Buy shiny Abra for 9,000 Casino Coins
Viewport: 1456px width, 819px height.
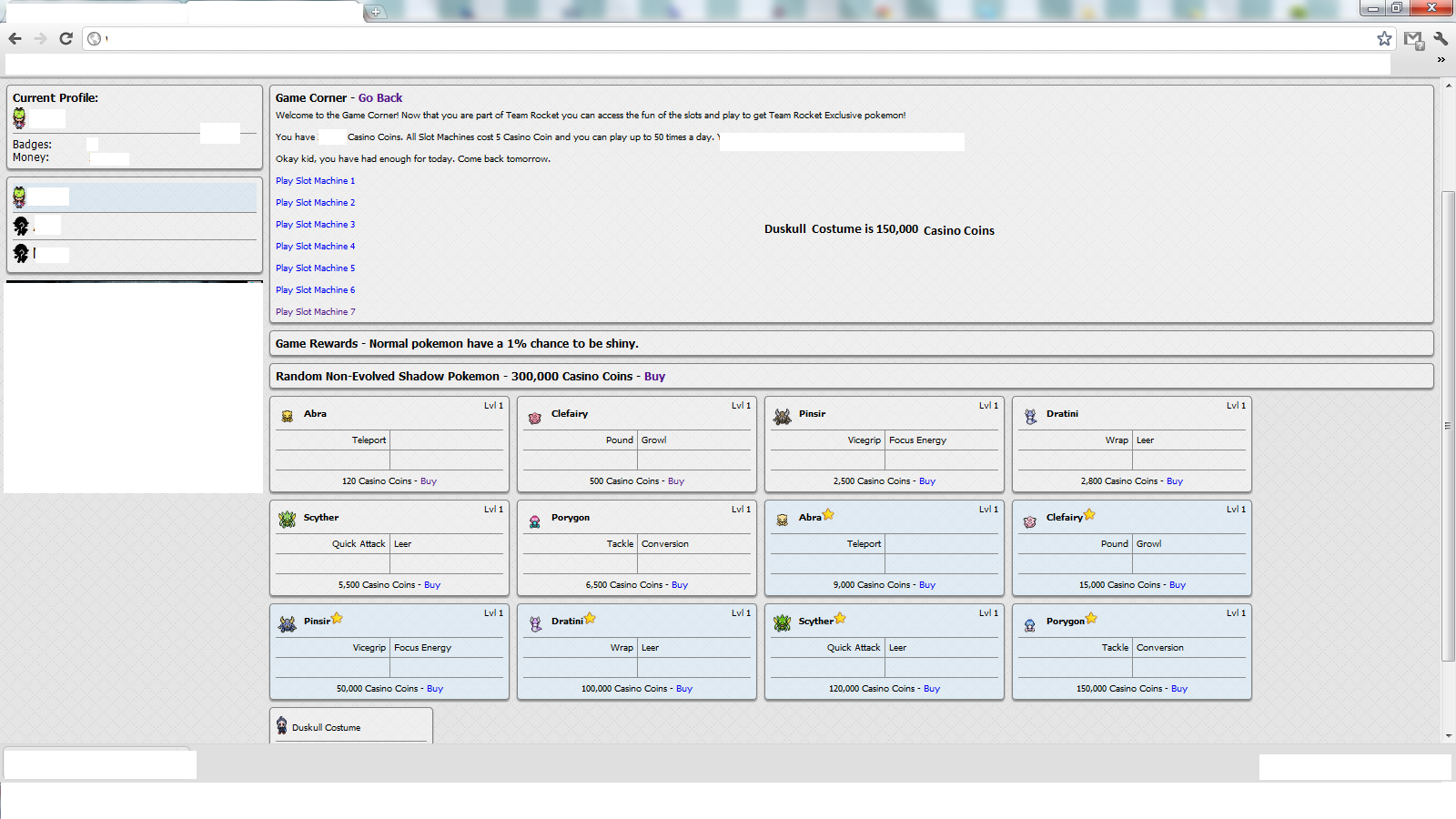(927, 585)
